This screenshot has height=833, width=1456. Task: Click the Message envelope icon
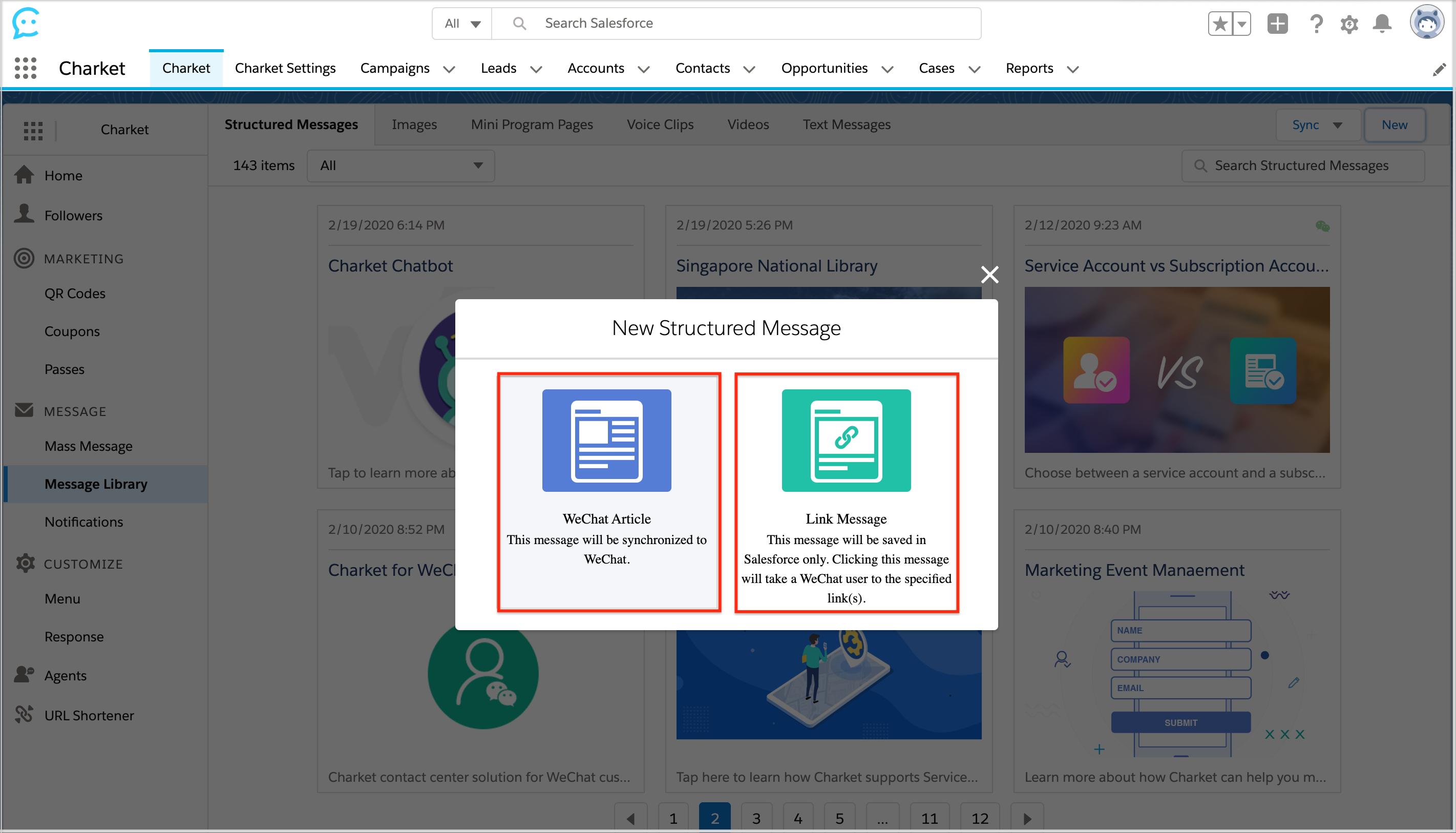24,410
